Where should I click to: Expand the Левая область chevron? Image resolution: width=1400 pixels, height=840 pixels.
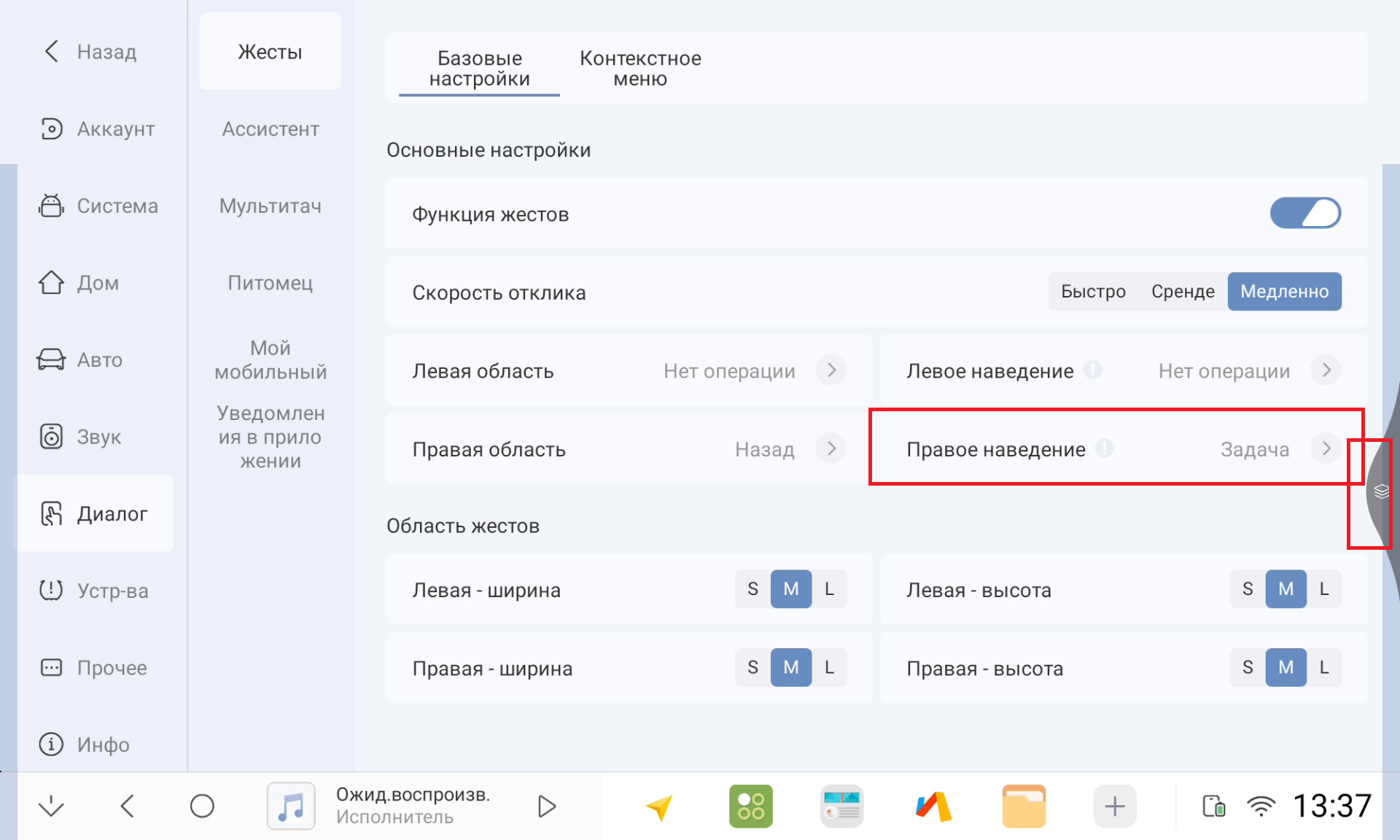831,370
